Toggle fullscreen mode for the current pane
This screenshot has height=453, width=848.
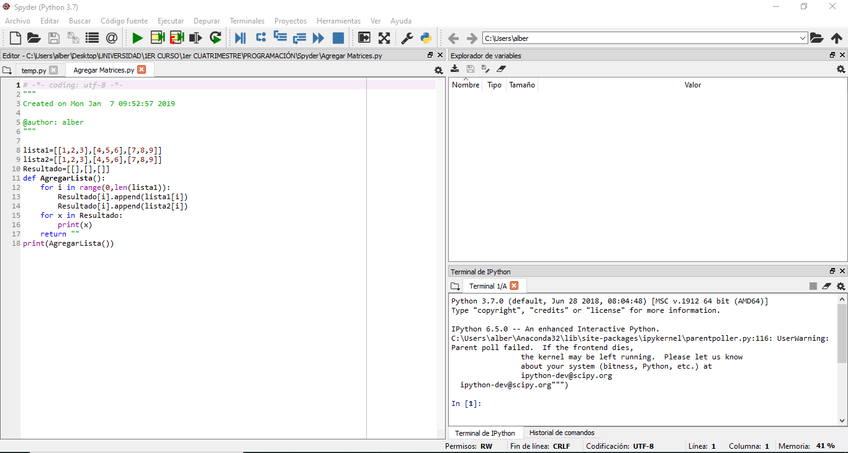point(384,38)
